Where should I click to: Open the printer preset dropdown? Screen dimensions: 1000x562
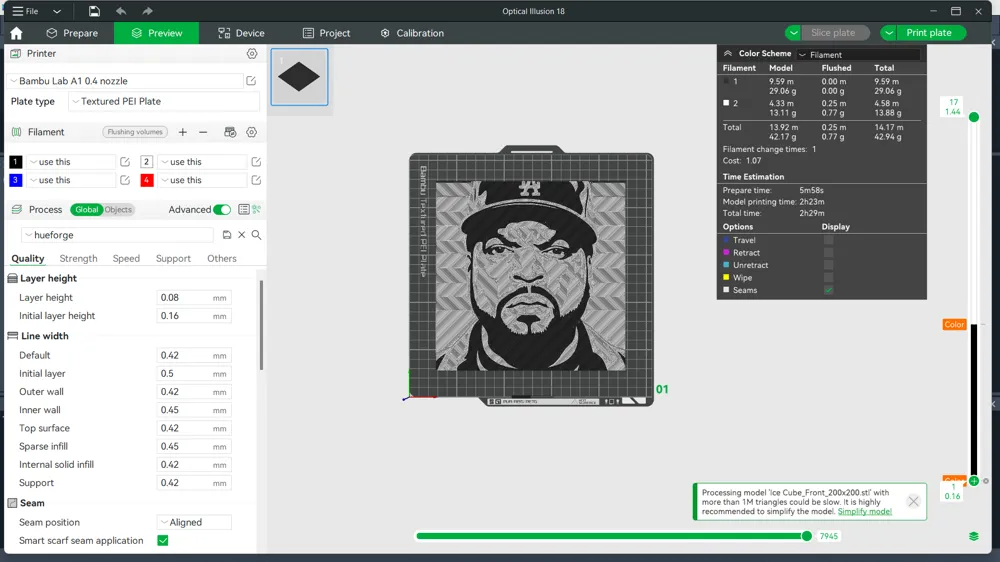125,81
